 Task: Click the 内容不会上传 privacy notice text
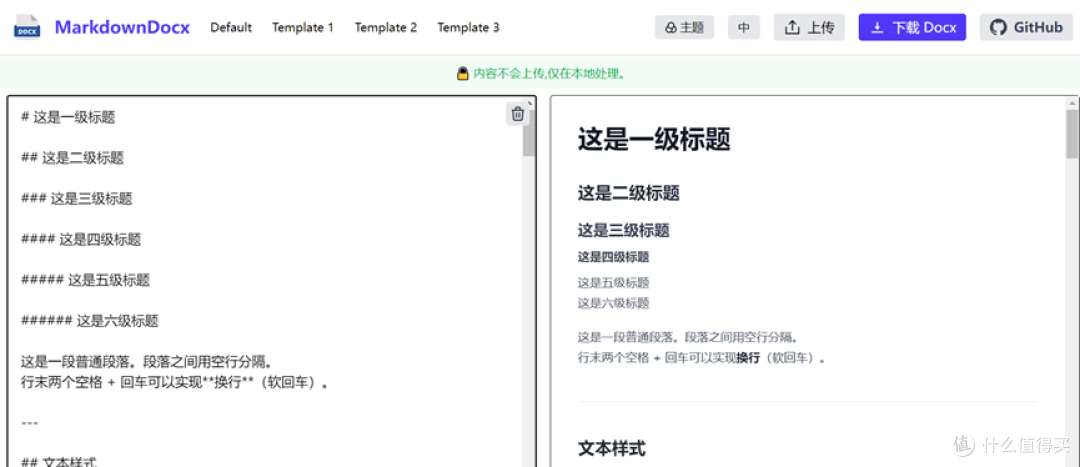click(549, 73)
